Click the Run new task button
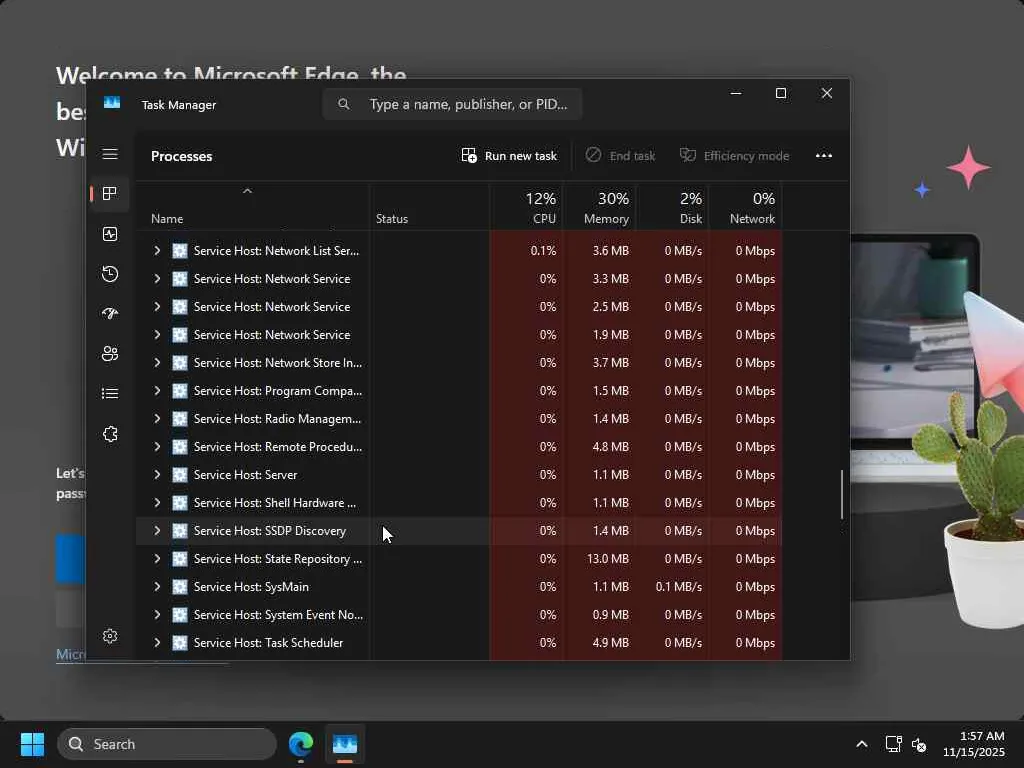The height and width of the screenshot is (768, 1024). tap(509, 156)
